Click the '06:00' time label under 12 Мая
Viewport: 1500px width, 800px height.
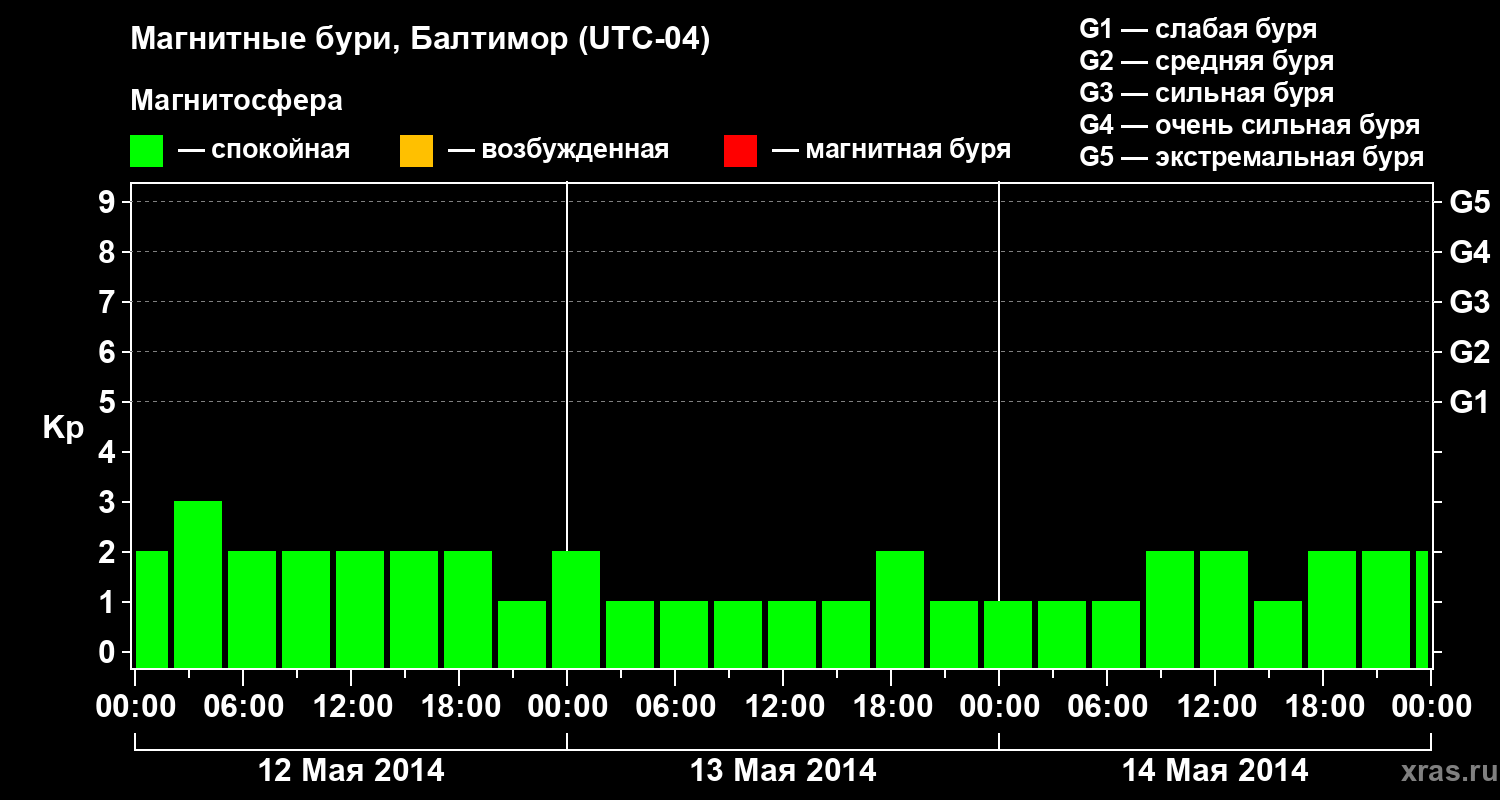pyautogui.click(x=243, y=707)
